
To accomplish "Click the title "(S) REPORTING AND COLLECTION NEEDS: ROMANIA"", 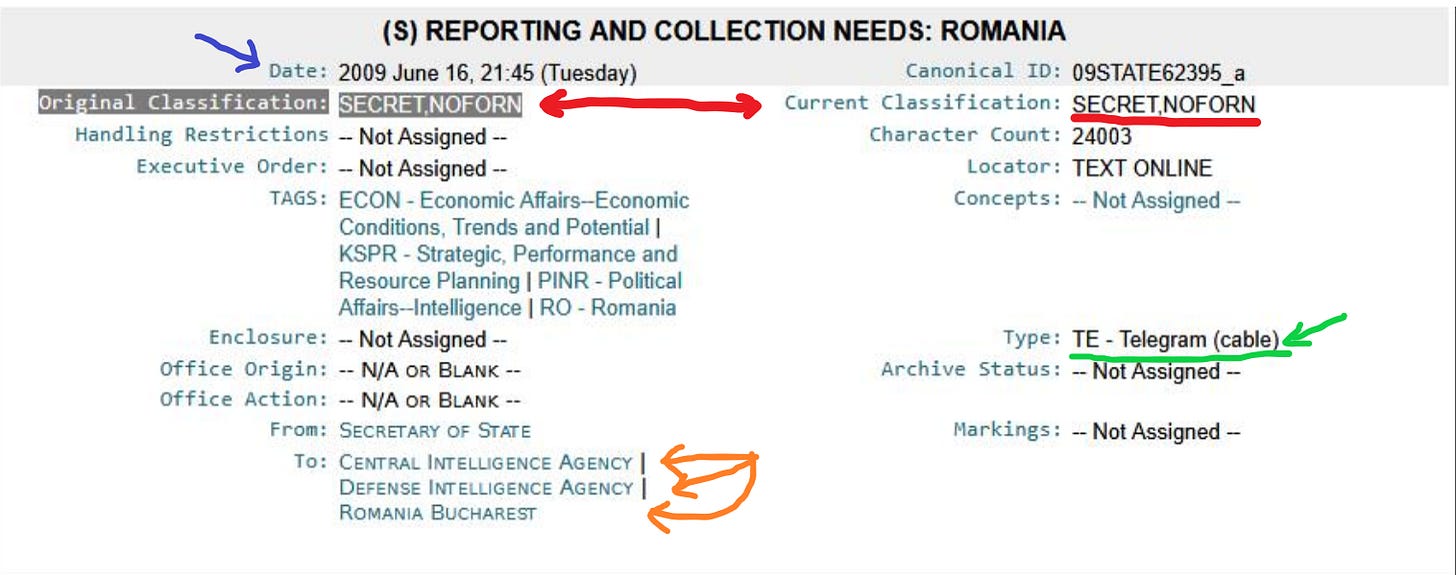I will 724,31.
